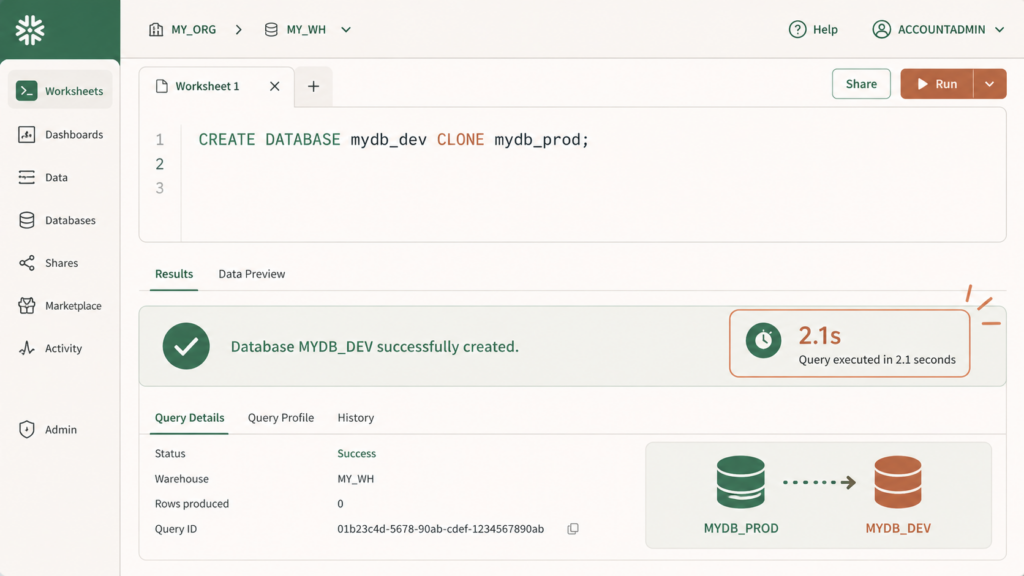Expand the MY_WH warehouse dropdown chevron

[x=346, y=29]
